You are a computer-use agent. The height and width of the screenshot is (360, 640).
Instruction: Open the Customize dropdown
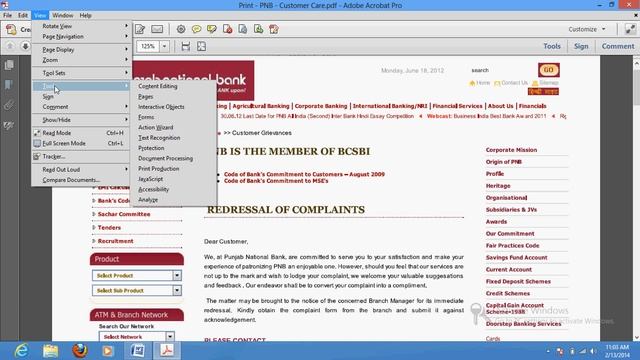click(587, 29)
